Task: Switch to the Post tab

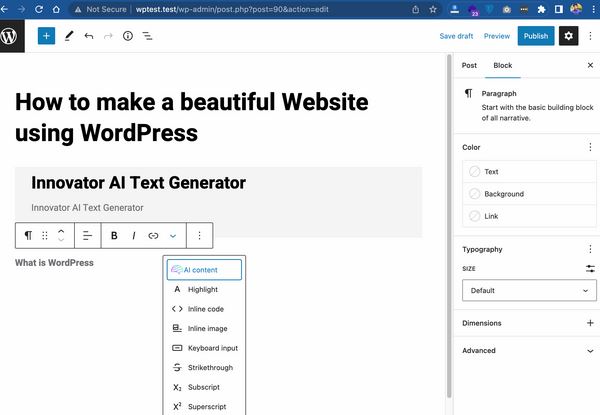Action: tap(469, 65)
